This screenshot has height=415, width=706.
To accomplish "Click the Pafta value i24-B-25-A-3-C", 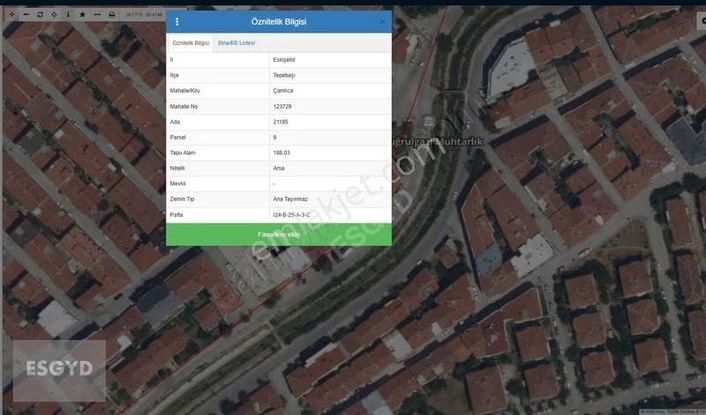I will [291, 215].
